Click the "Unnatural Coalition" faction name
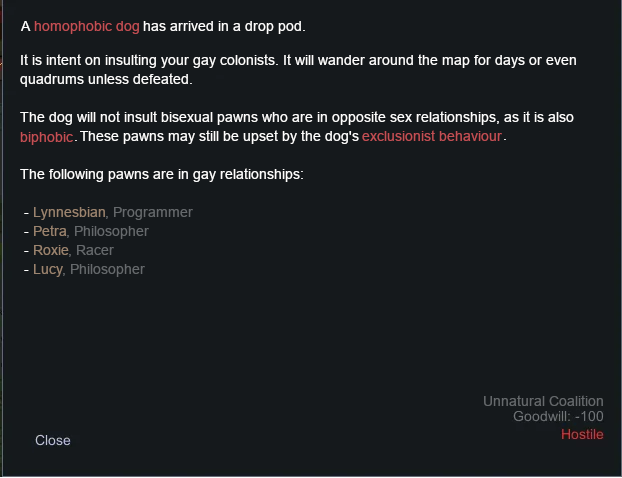The width and height of the screenshot is (622, 478). [543, 401]
